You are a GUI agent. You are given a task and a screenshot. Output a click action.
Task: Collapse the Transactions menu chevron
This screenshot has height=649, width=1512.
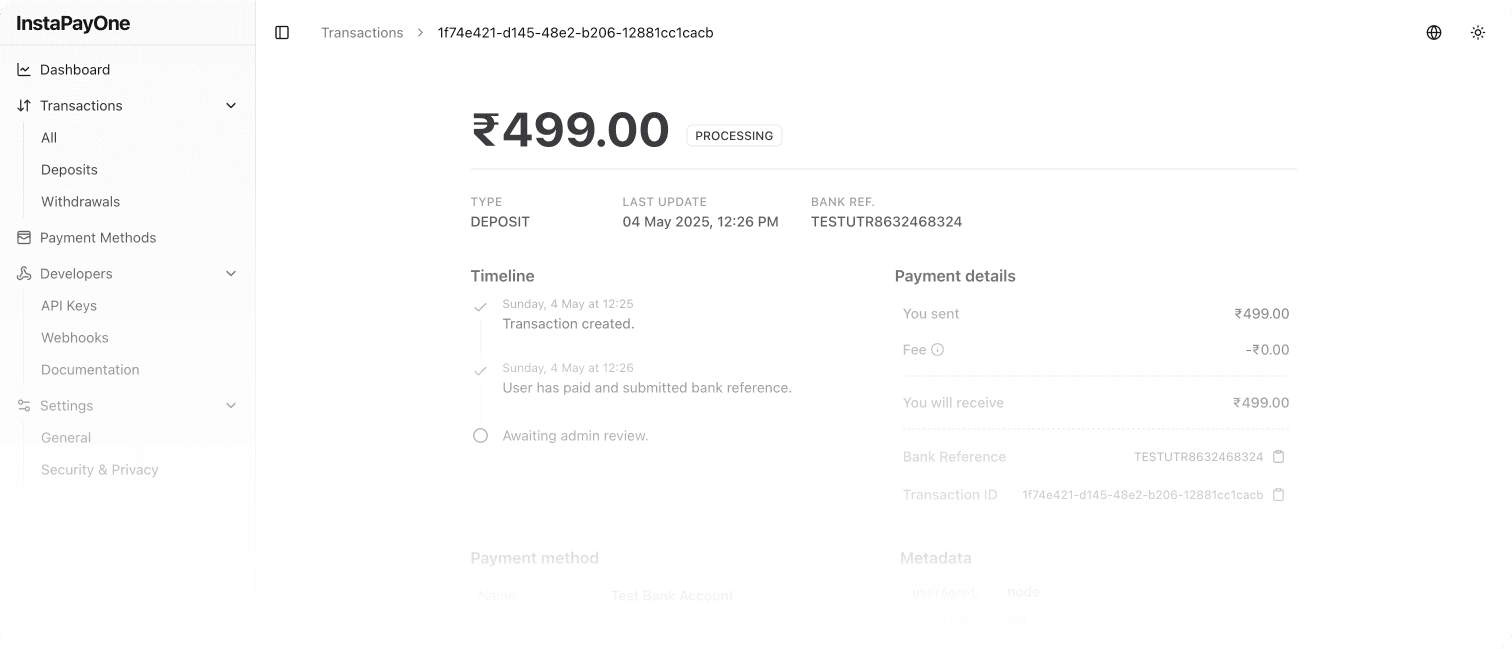pyautogui.click(x=231, y=106)
